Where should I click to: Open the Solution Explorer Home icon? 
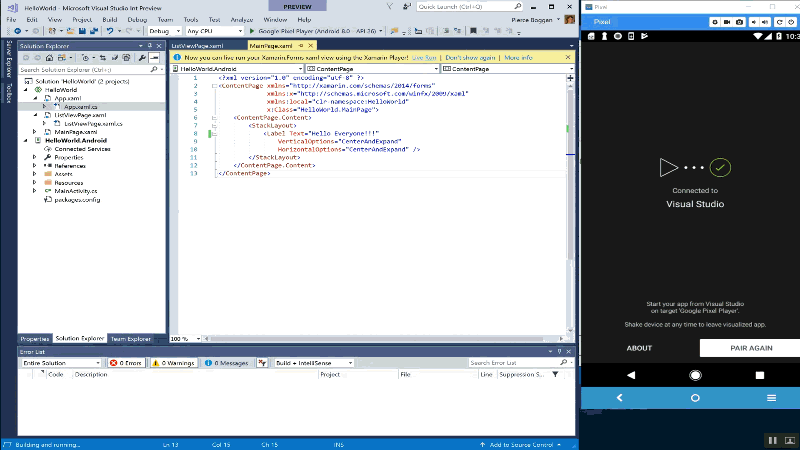tap(49, 58)
